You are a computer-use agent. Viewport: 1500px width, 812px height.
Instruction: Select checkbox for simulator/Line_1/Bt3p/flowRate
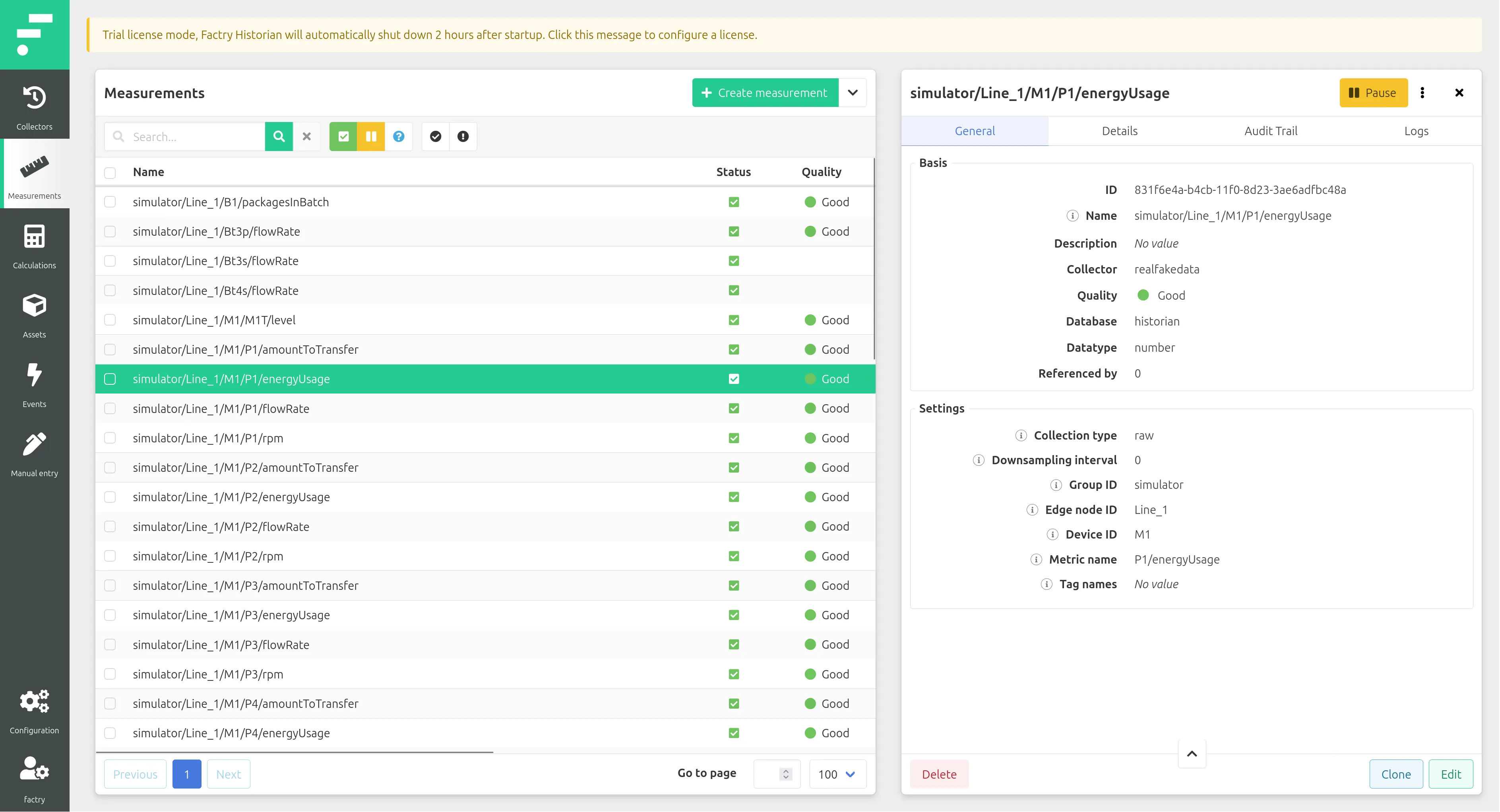[x=110, y=231]
